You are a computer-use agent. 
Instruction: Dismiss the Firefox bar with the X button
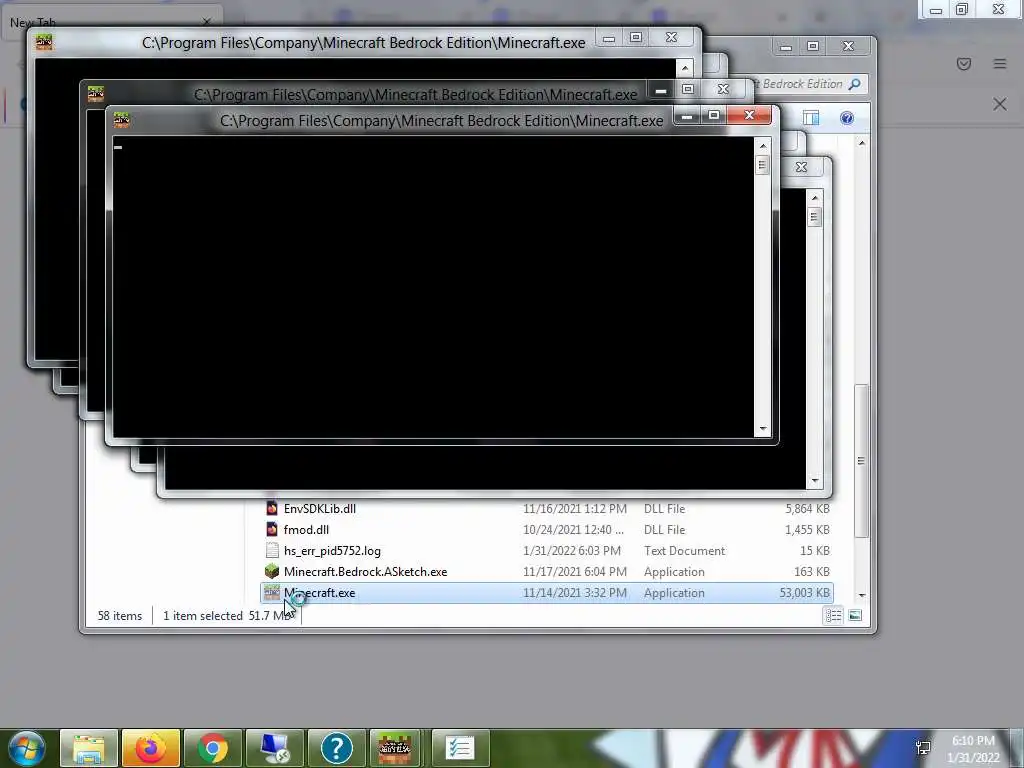[1000, 104]
